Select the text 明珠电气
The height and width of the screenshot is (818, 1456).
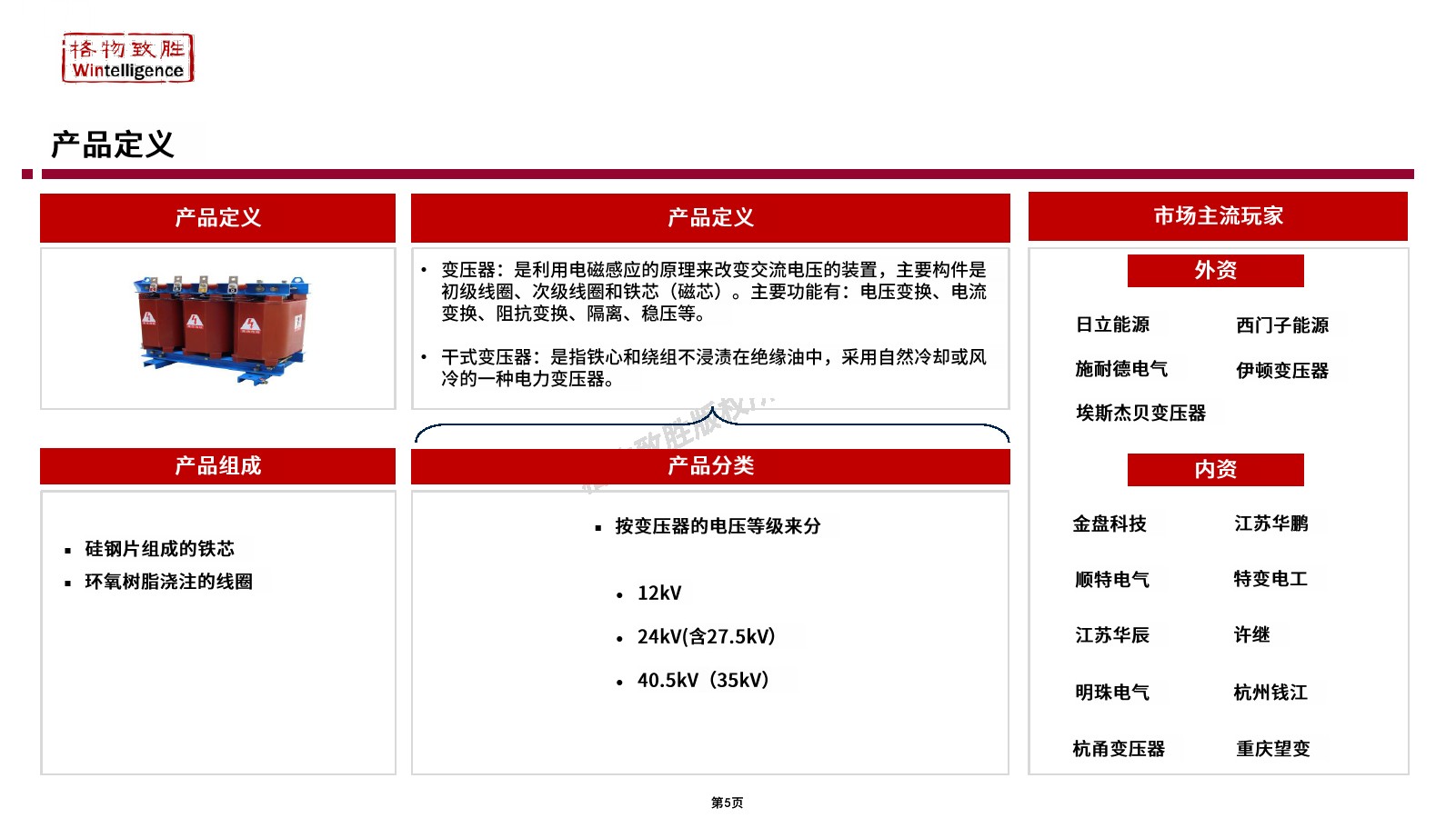point(1112,693)
